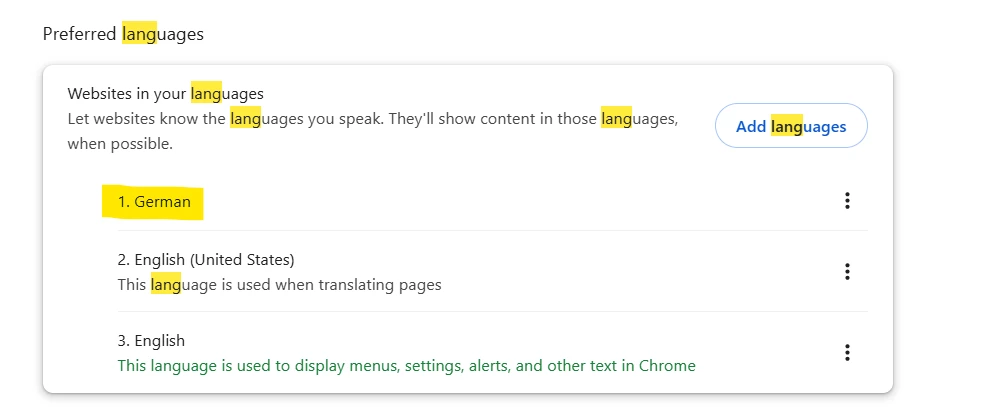
Task: Click the Preferred languages section heading
Action: click(123, 33)
